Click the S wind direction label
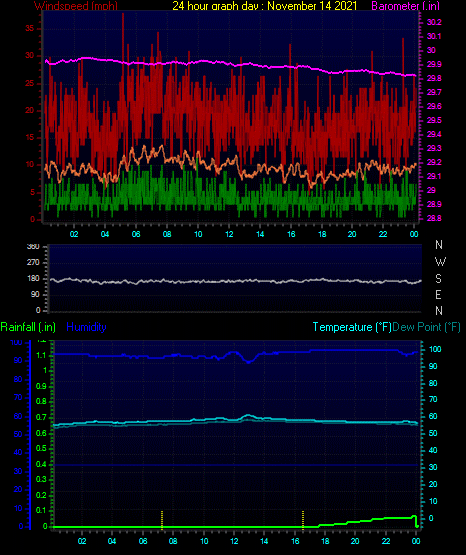The image size is (466, 555). point(438,279)
